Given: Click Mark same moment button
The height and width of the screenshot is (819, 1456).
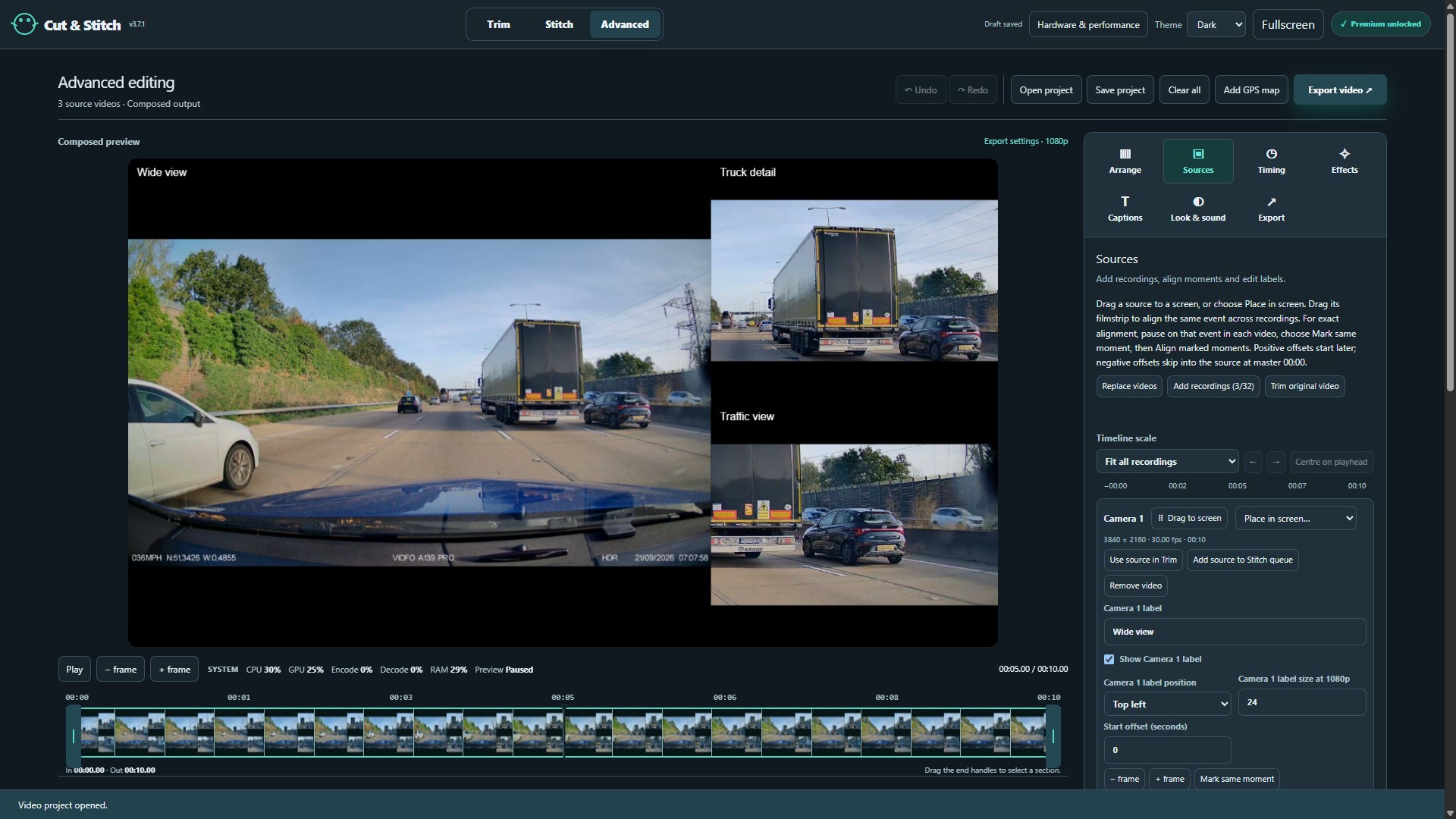Looking at the screenshot, I should pyautogui.click(x=1237, y=779).
